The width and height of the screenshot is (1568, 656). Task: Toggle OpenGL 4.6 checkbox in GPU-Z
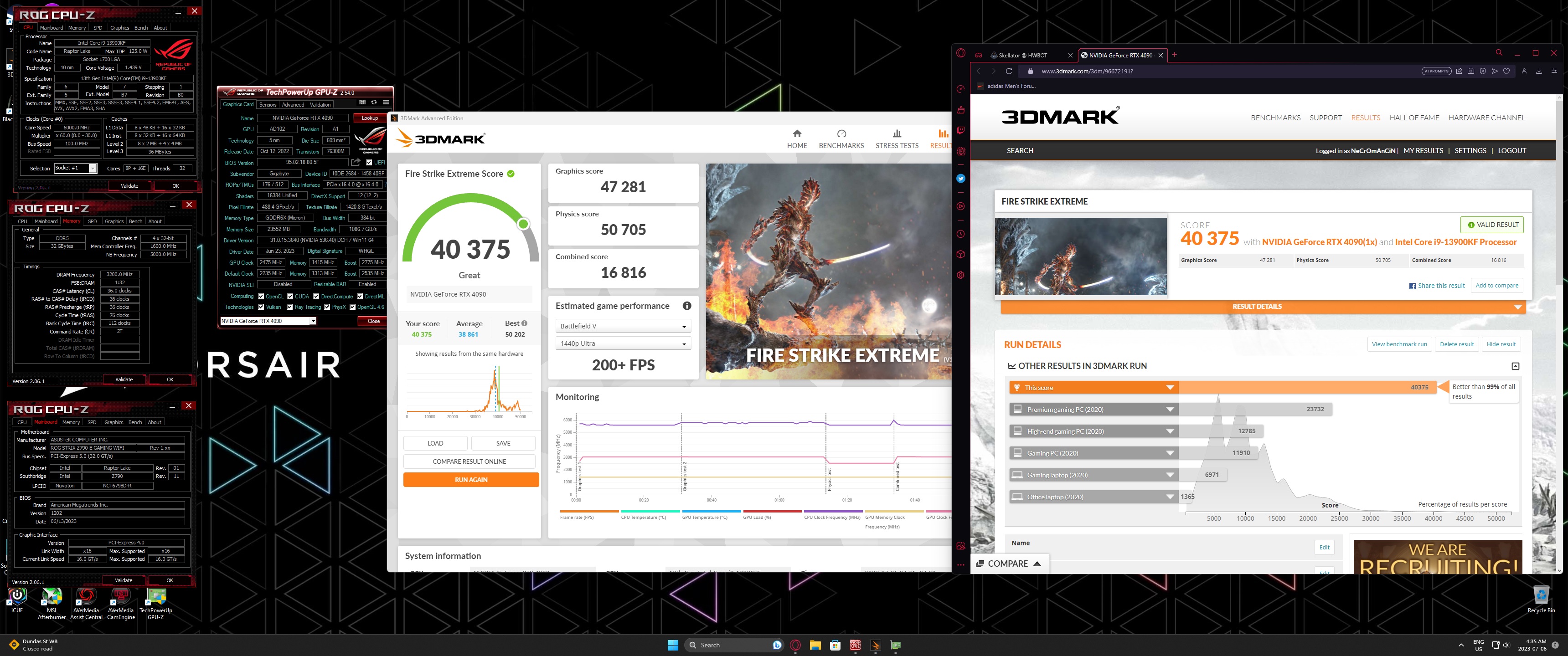[352, 307]
